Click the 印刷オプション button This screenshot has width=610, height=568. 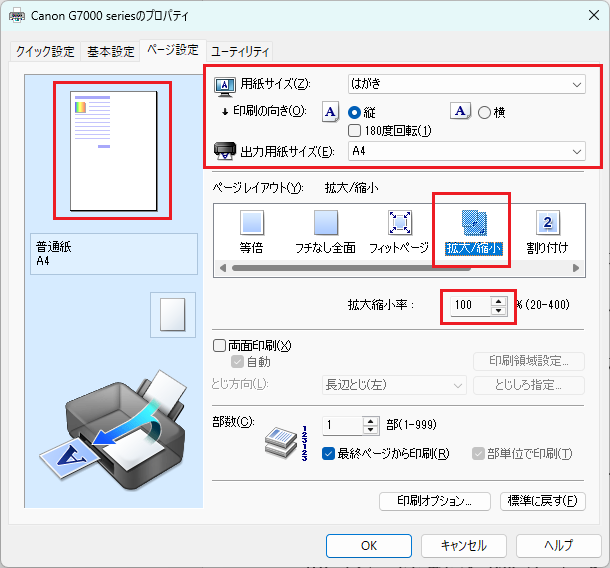point(434,501)
